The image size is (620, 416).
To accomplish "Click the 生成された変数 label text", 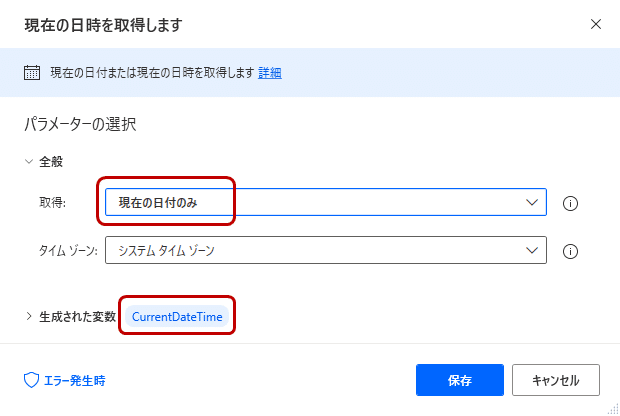I will point(78,317).
